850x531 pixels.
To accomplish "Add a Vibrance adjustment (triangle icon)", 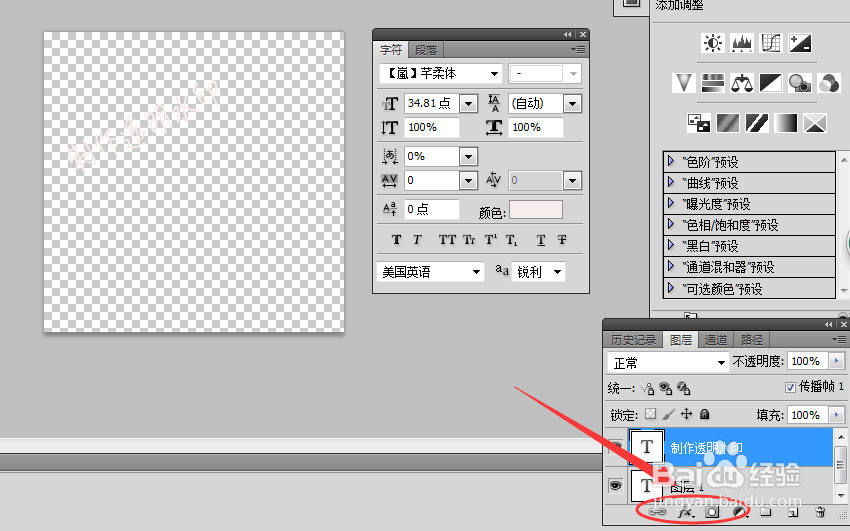I will coord(684,83).
